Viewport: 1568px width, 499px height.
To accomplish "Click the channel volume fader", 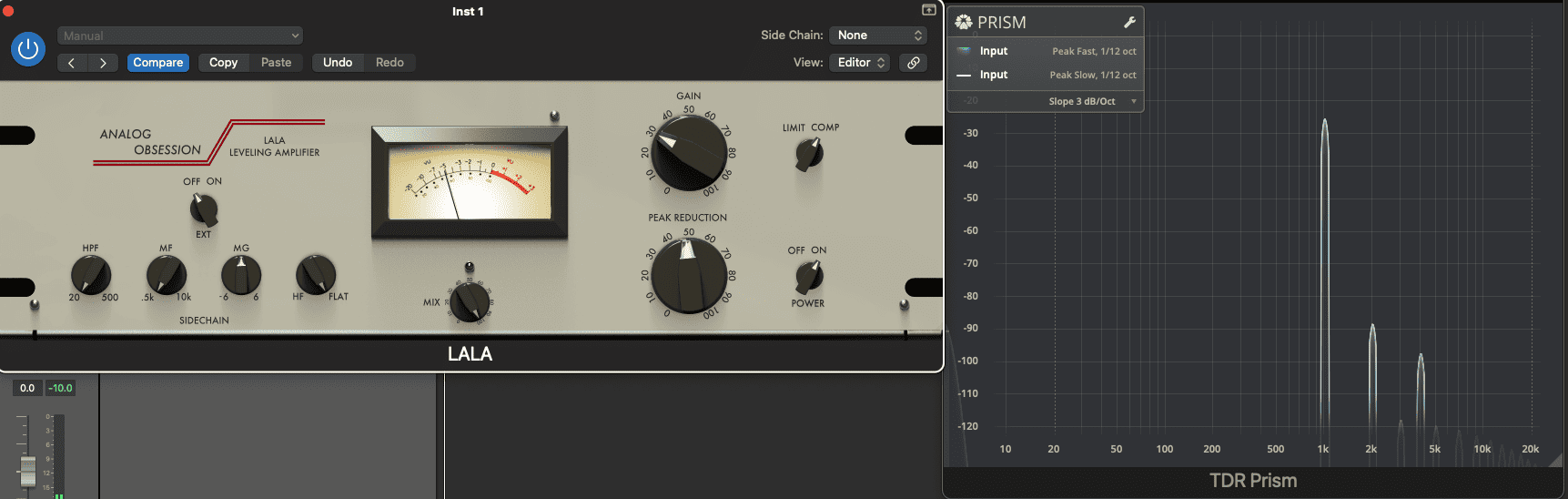I will click(28, 470).
